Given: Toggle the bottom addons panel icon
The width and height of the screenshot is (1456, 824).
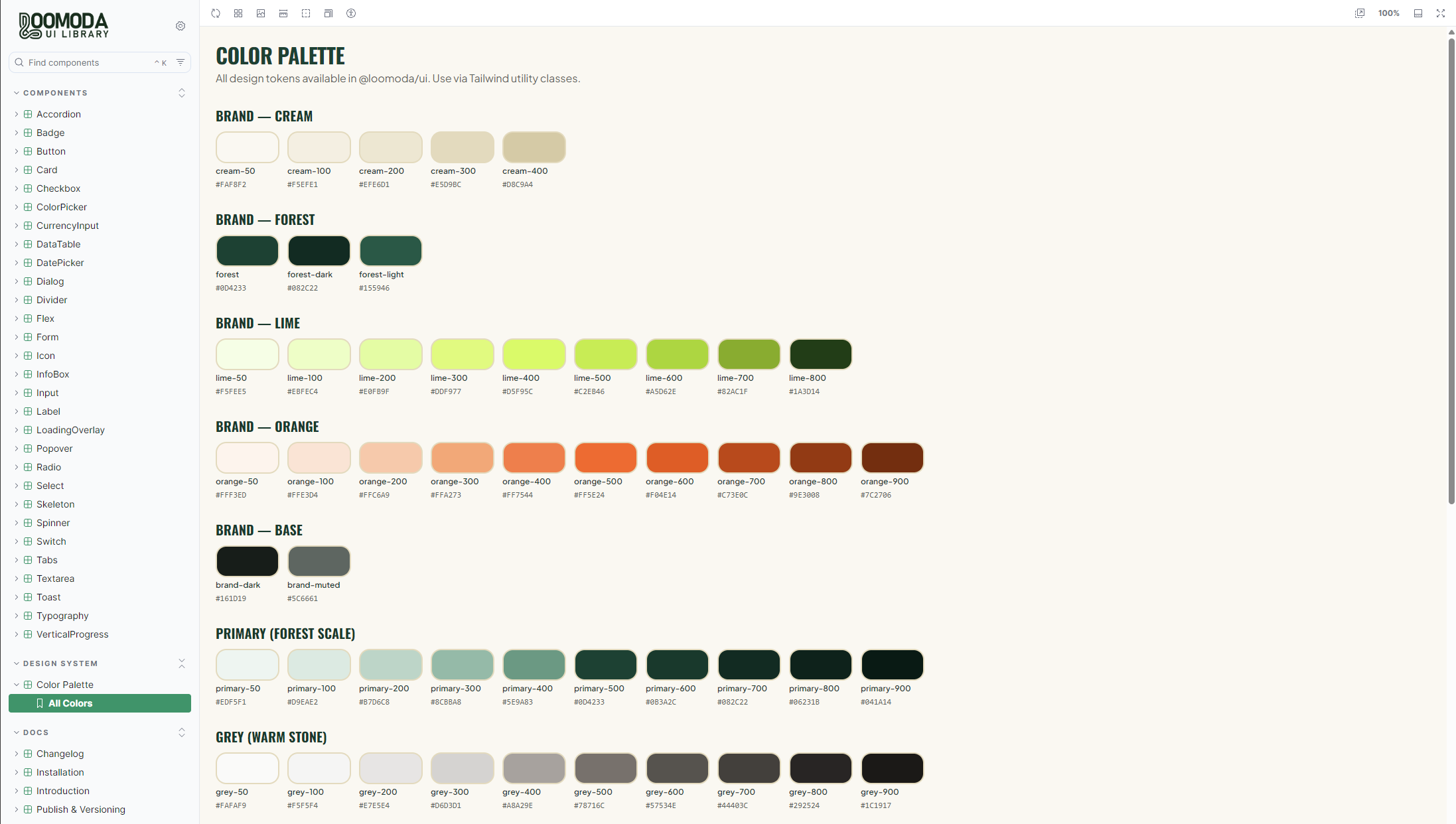Looking at the screenshot, I should (1418, 13).
